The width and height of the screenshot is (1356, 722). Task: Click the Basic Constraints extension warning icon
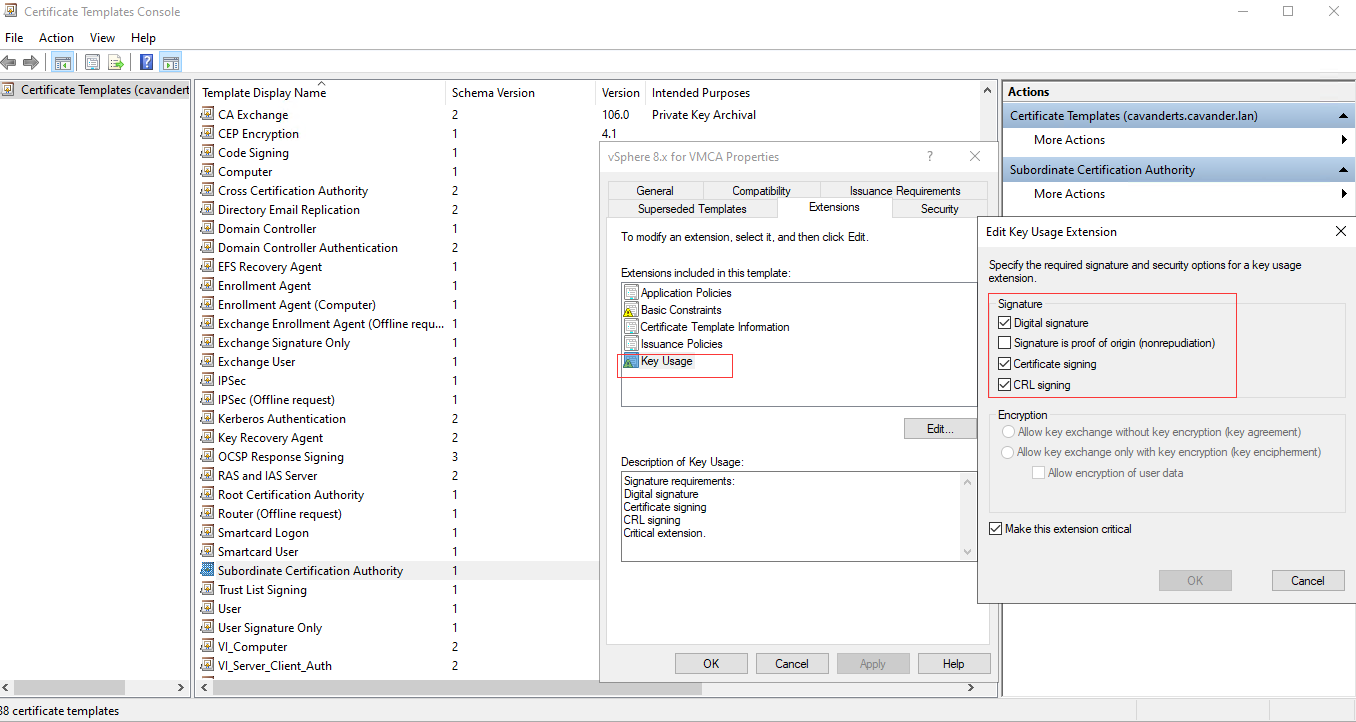pyautogui.click(x=631, y=310)
